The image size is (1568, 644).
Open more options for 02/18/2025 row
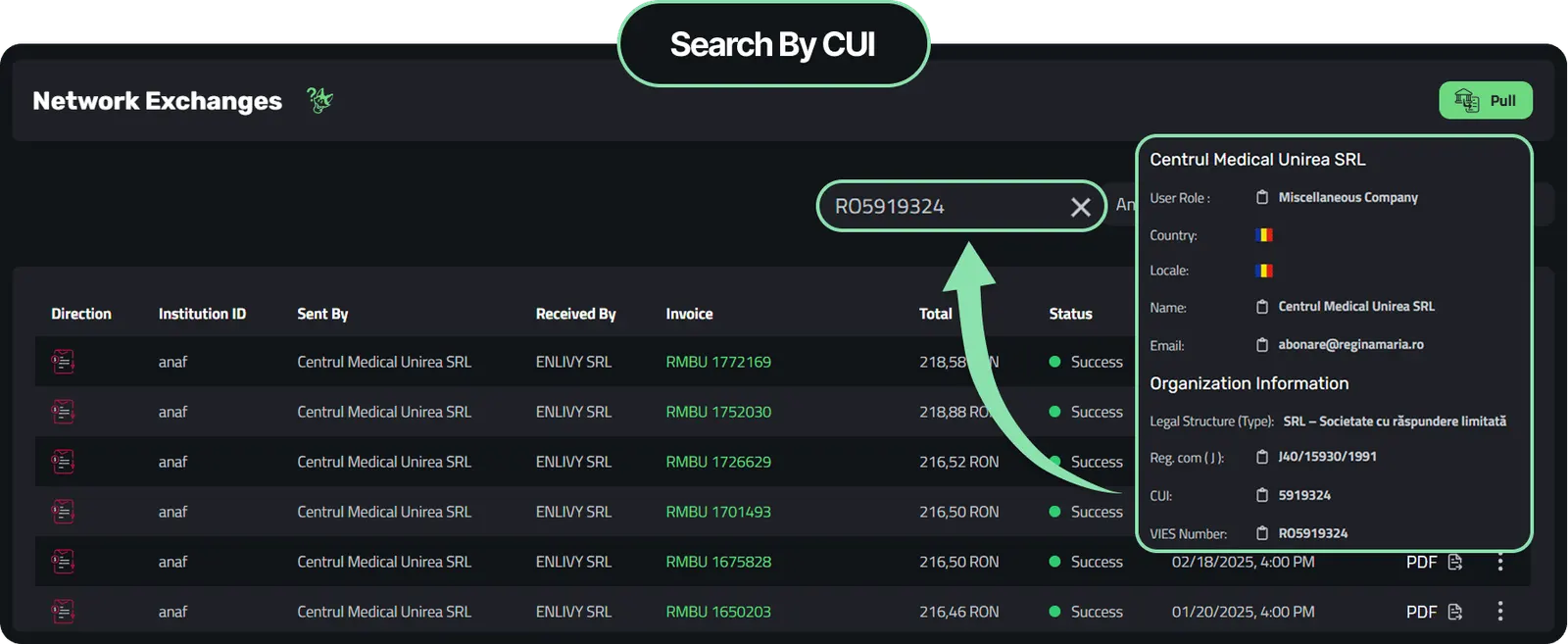(1499, 562)
